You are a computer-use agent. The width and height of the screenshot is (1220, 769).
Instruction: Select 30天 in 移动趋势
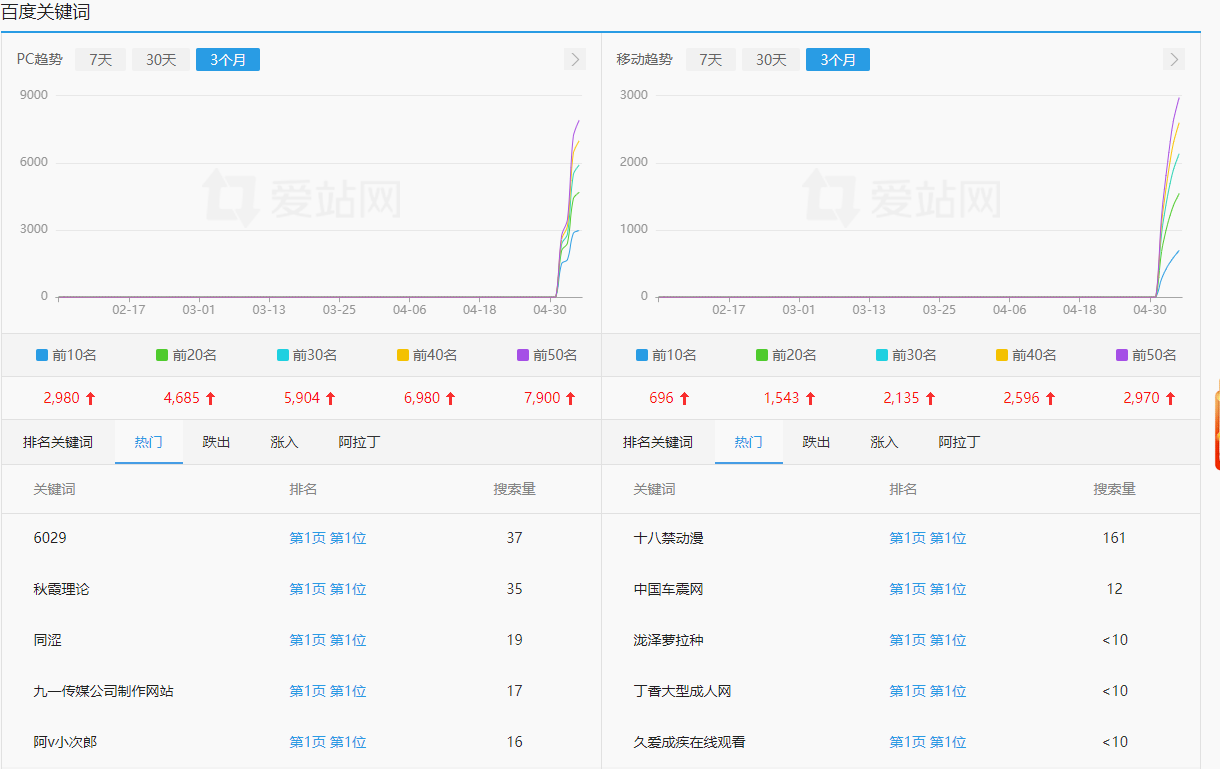[771, 59]
